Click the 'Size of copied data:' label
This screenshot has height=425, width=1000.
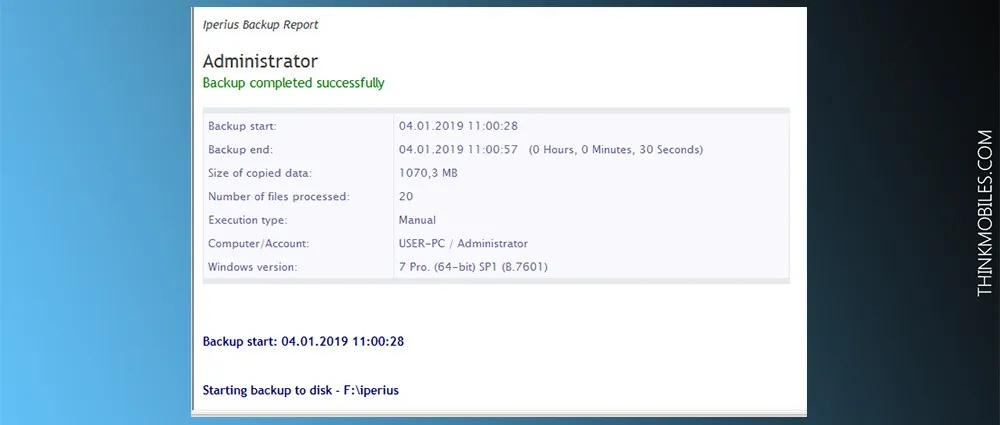pos(260,173)
